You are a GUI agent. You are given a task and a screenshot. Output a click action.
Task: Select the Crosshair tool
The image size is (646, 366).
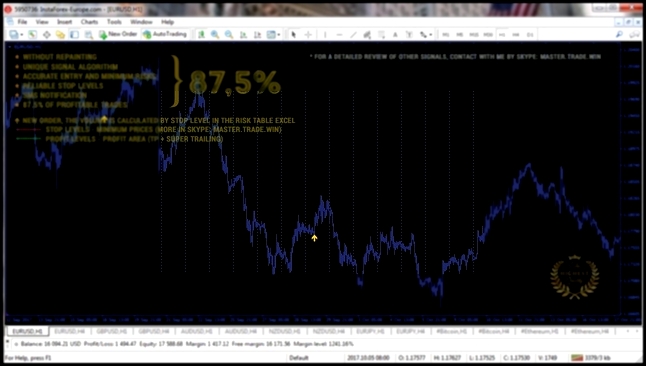308,35
